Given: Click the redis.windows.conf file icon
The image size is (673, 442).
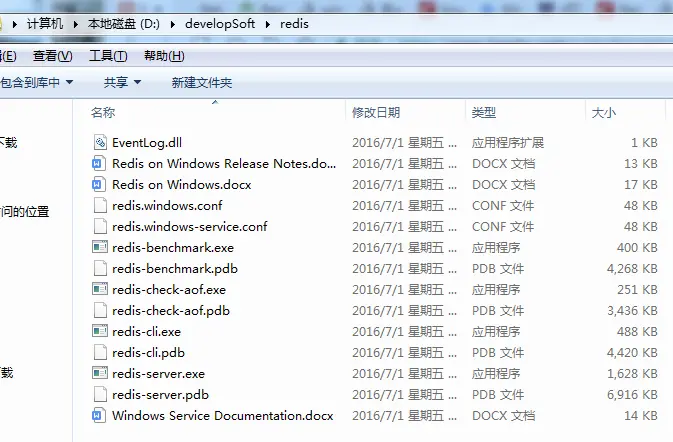Looking at the screenshot, I should (100, 206).
